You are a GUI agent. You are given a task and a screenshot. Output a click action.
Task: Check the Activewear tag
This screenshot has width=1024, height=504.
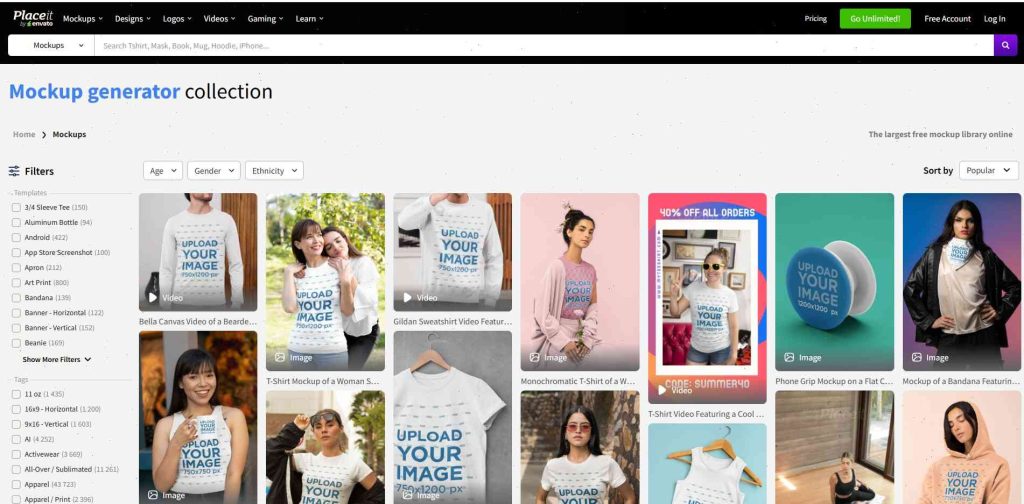(x=16, y=454)
